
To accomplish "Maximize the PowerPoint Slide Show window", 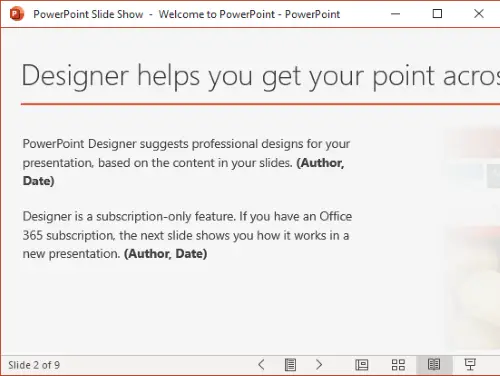I will 437,14.
